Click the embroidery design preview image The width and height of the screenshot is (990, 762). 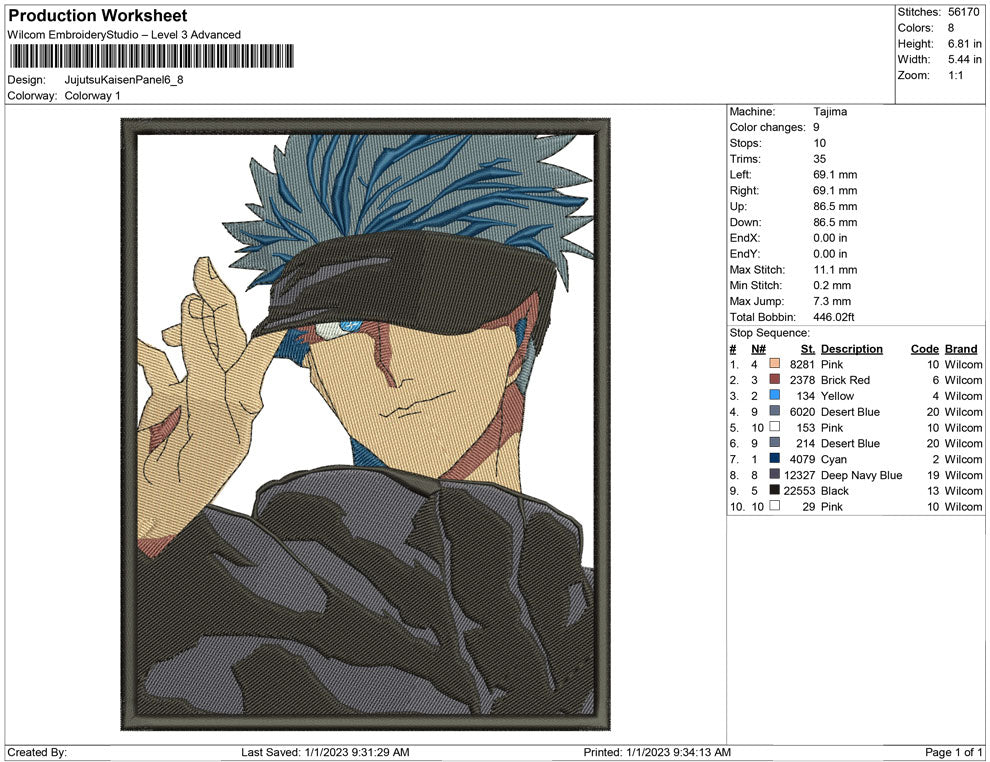pos(365,430)
